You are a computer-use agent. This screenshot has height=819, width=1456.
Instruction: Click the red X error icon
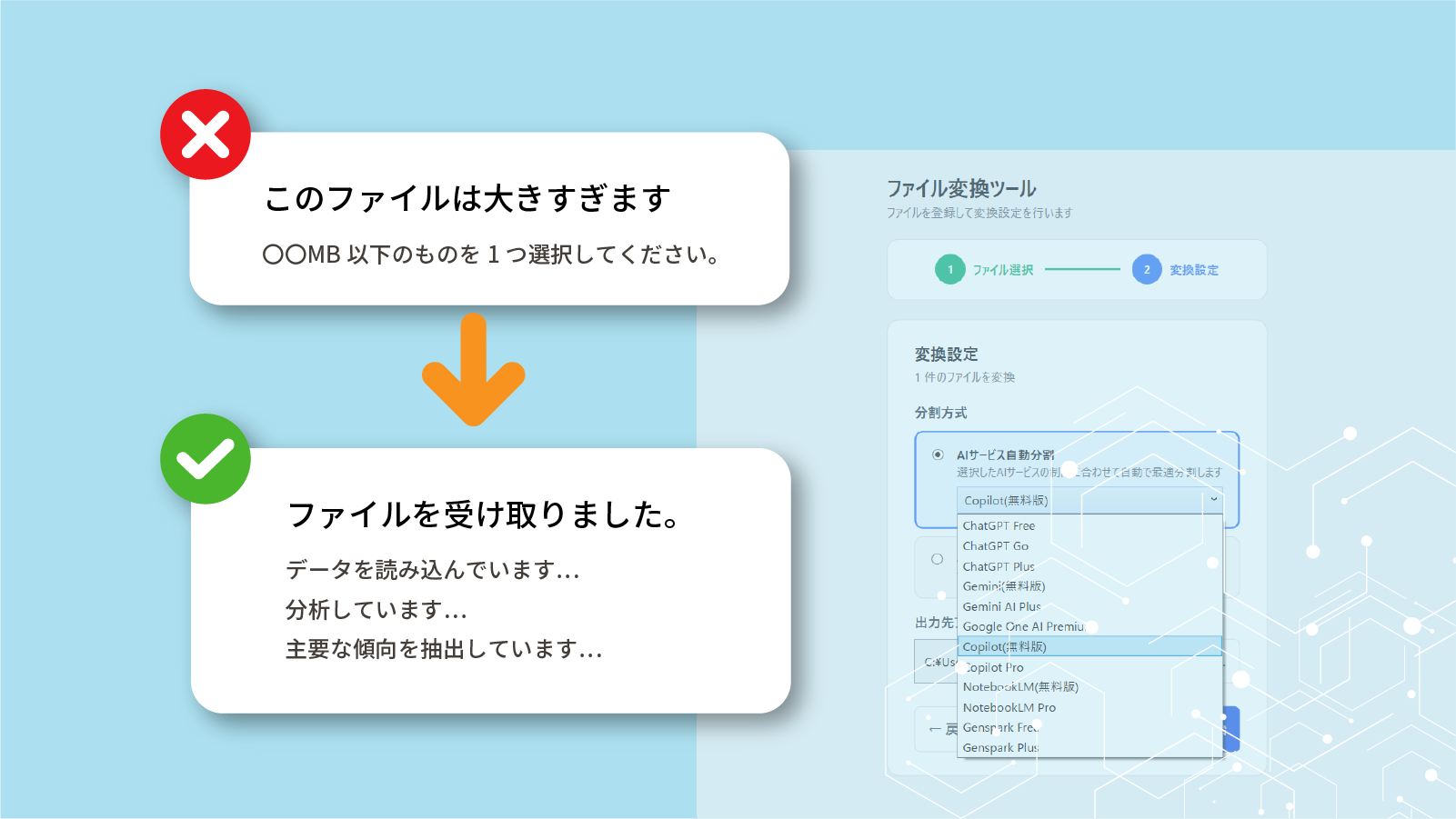coord(205,133)
